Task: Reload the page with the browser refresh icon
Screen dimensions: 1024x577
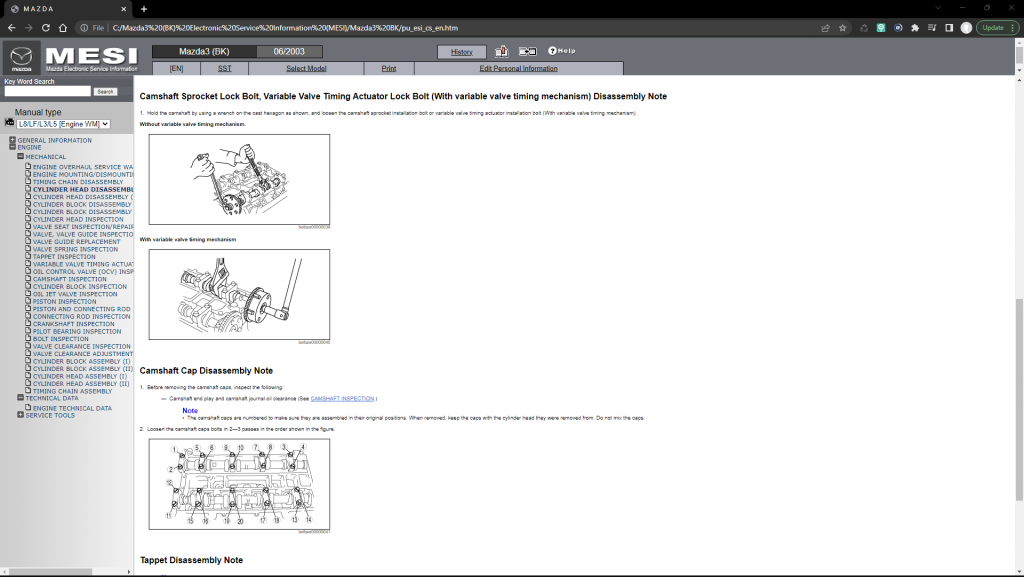Action: [x=46, y=28]
